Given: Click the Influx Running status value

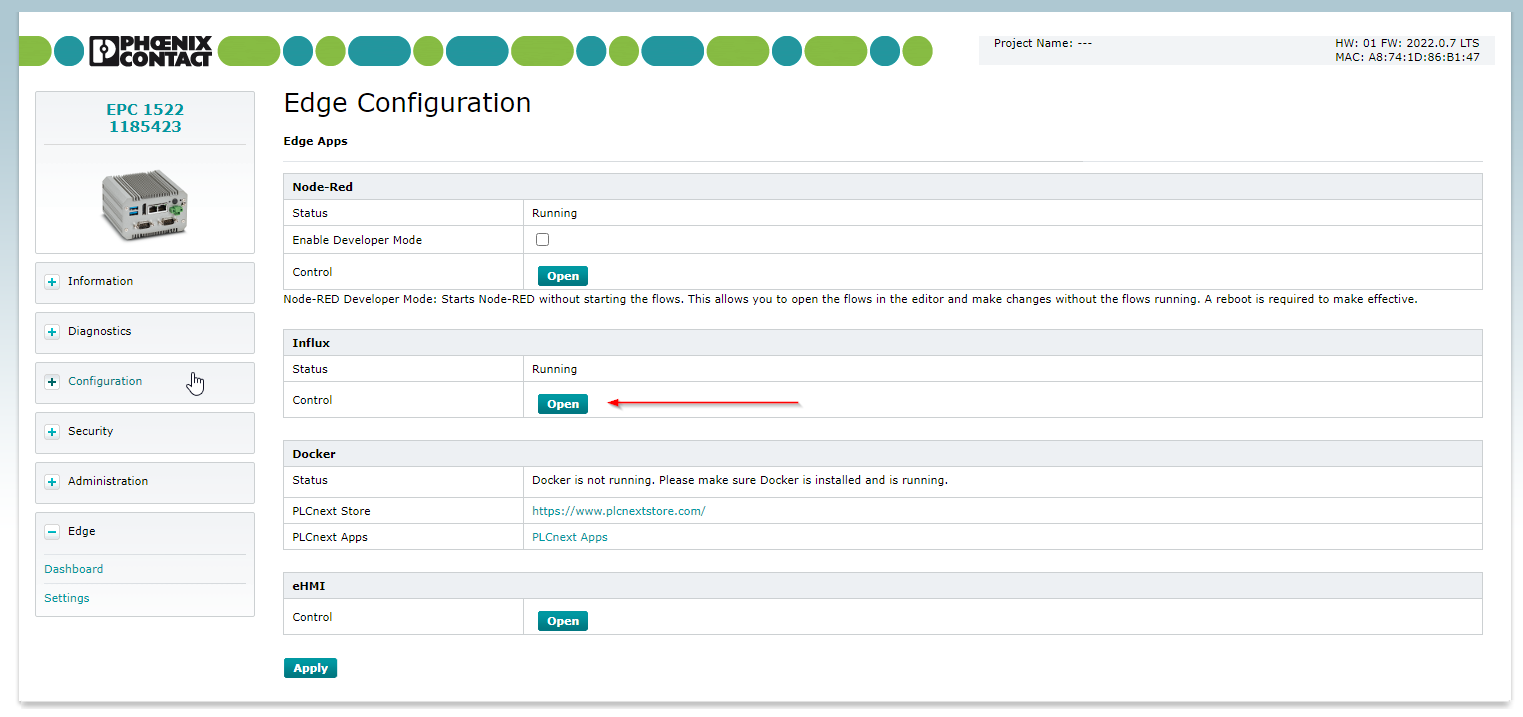Looking at the screenshot, I should pos(554,369).
